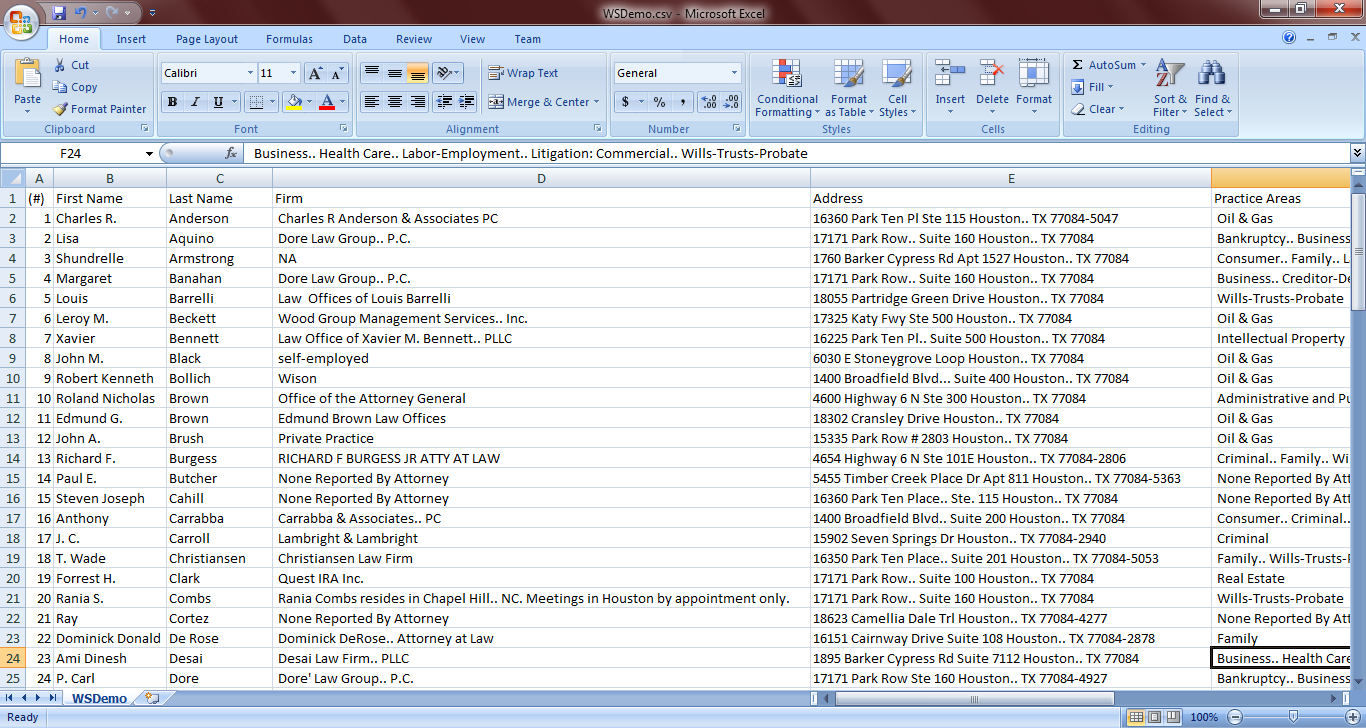Apply the red Font Color swatch
This screenshot has width=1366, height=728.
point(327,102)
